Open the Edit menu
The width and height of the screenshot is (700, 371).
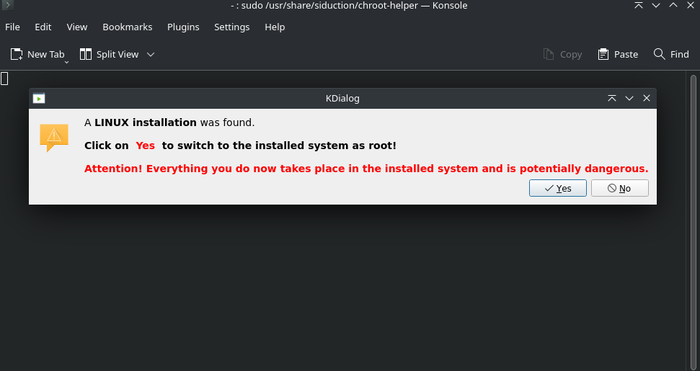(43, 27)
